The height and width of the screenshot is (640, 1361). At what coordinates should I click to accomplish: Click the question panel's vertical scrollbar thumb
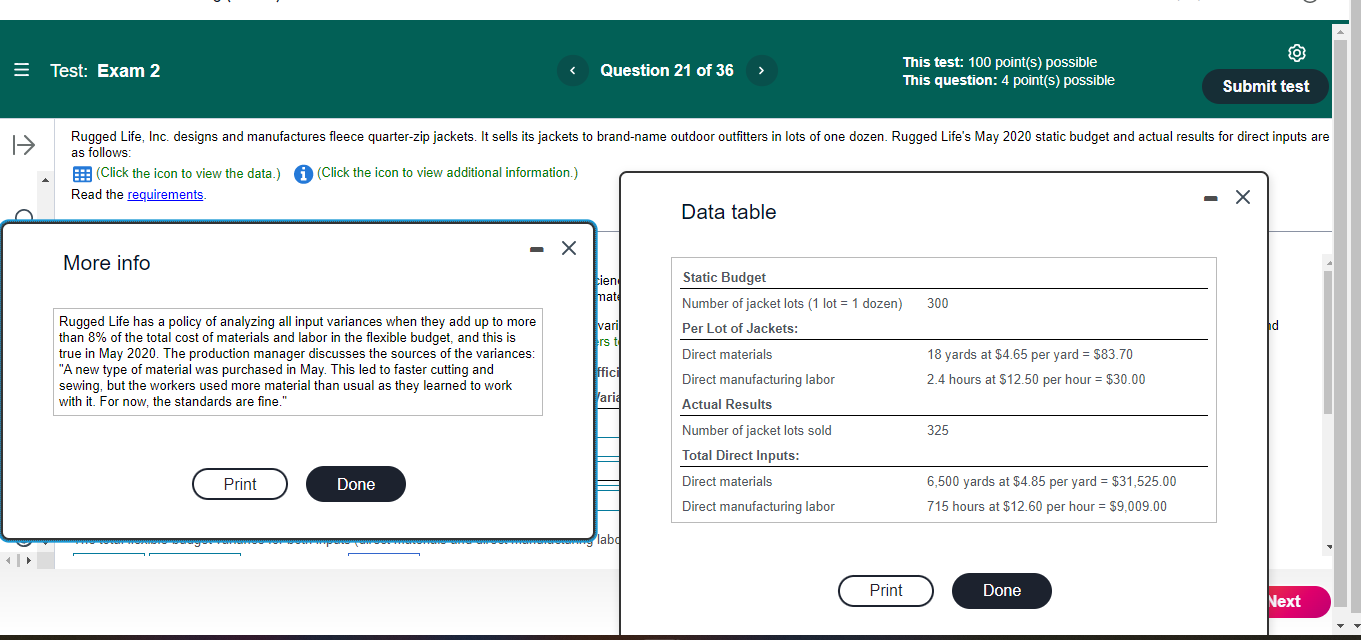click(x=1328, y=342)
